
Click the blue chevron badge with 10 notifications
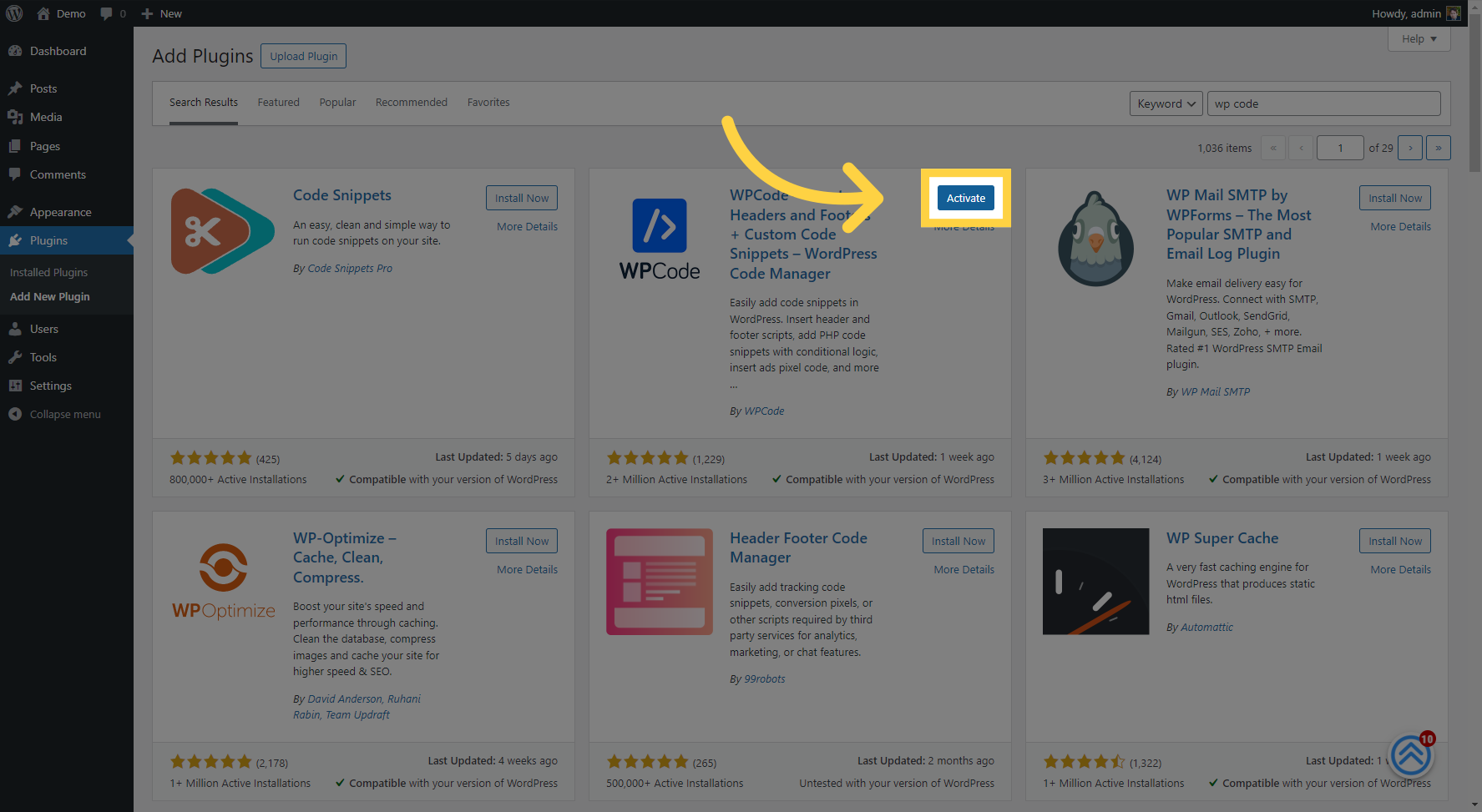tap(1411, 755)
